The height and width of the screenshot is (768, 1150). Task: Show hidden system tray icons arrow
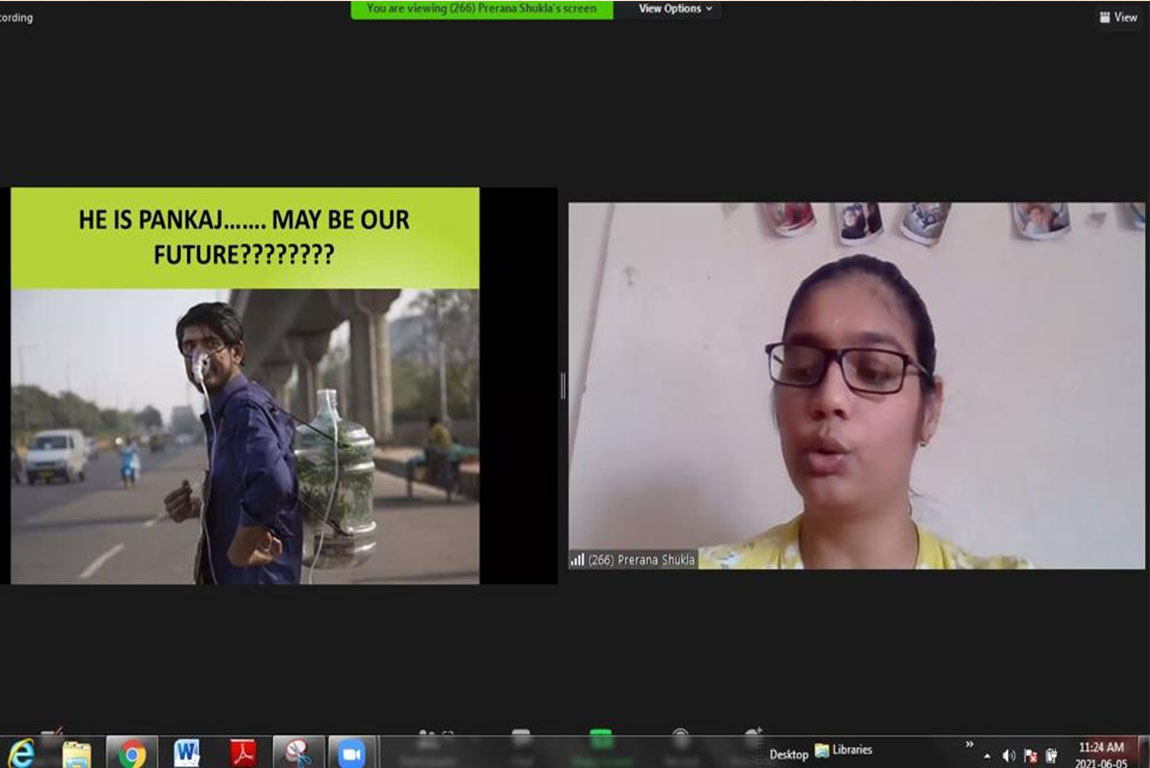click(988, 756)
